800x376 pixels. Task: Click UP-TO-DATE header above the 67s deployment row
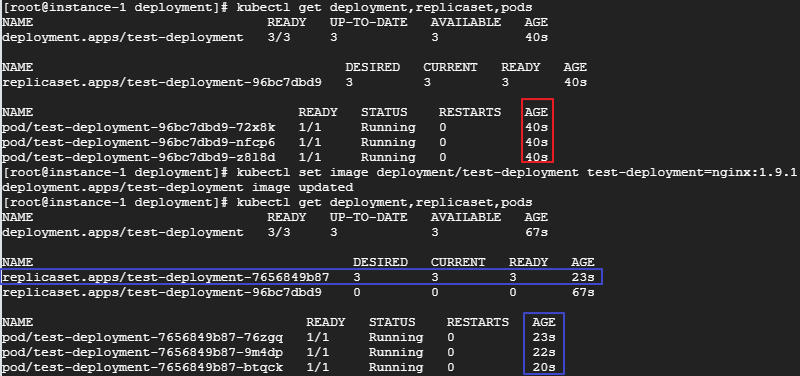tap(368, 217)
